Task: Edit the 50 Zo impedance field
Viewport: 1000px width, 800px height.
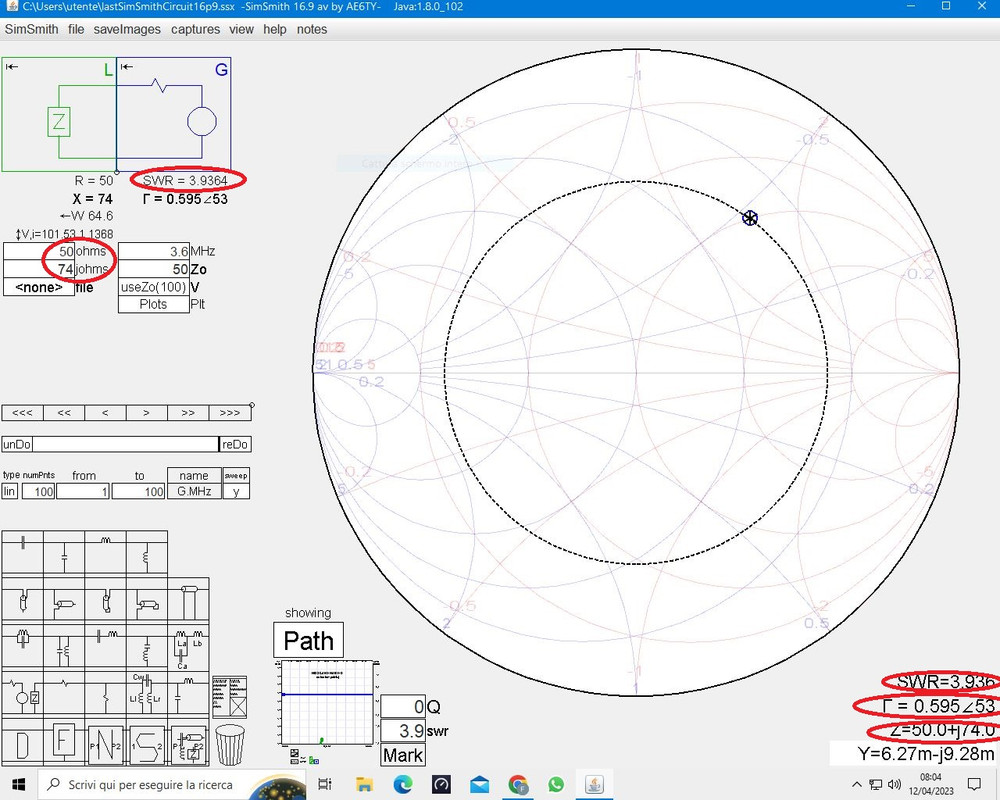Action: tap(154, 269)
